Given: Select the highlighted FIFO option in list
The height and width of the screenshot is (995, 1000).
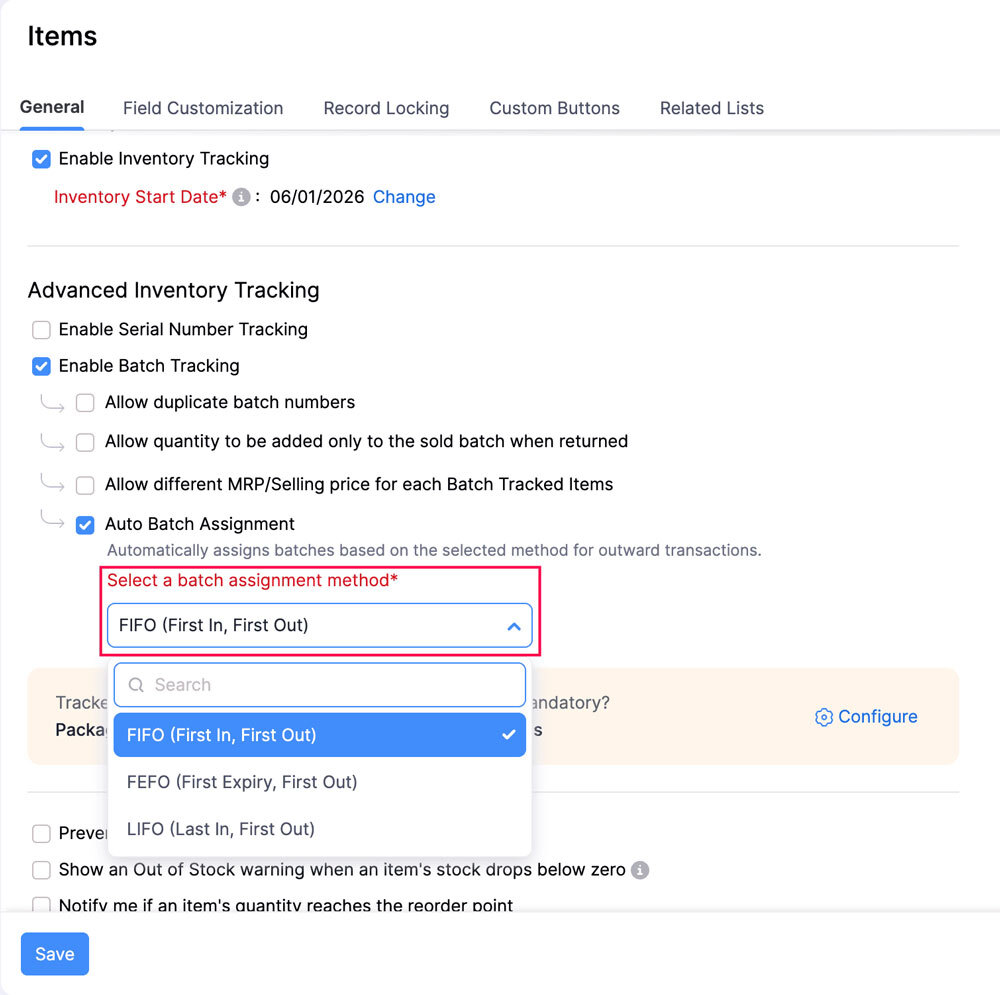Looking at the screenshot, I should coord(320,735).
